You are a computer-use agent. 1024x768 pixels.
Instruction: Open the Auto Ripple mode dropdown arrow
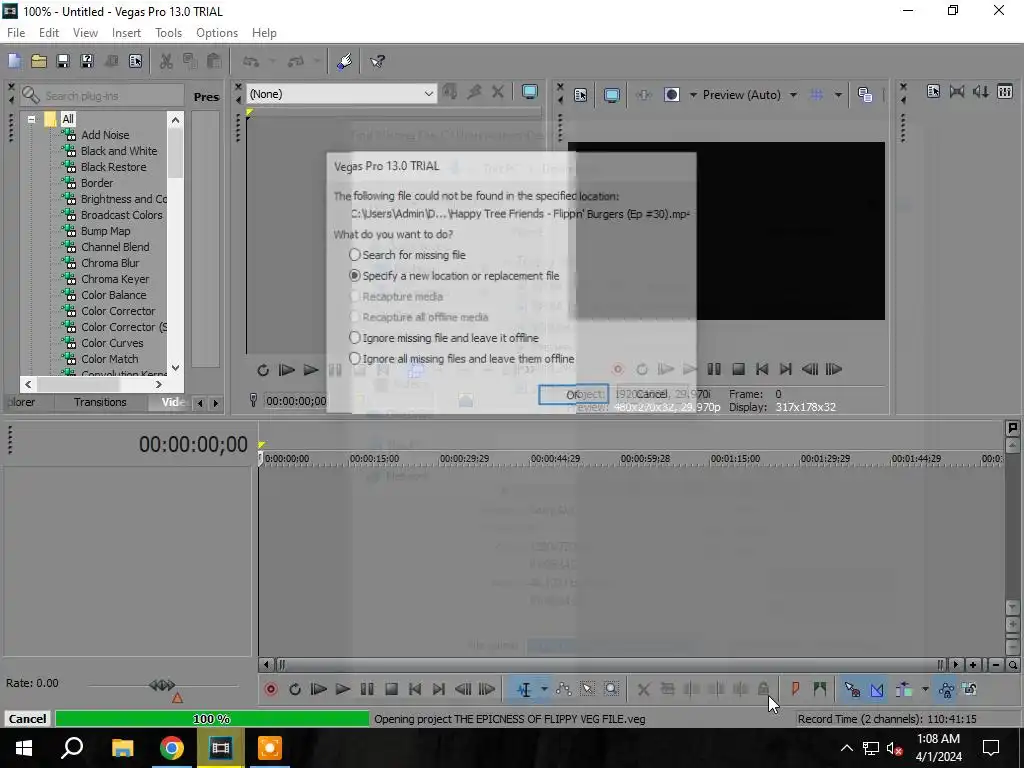[925, 689]
